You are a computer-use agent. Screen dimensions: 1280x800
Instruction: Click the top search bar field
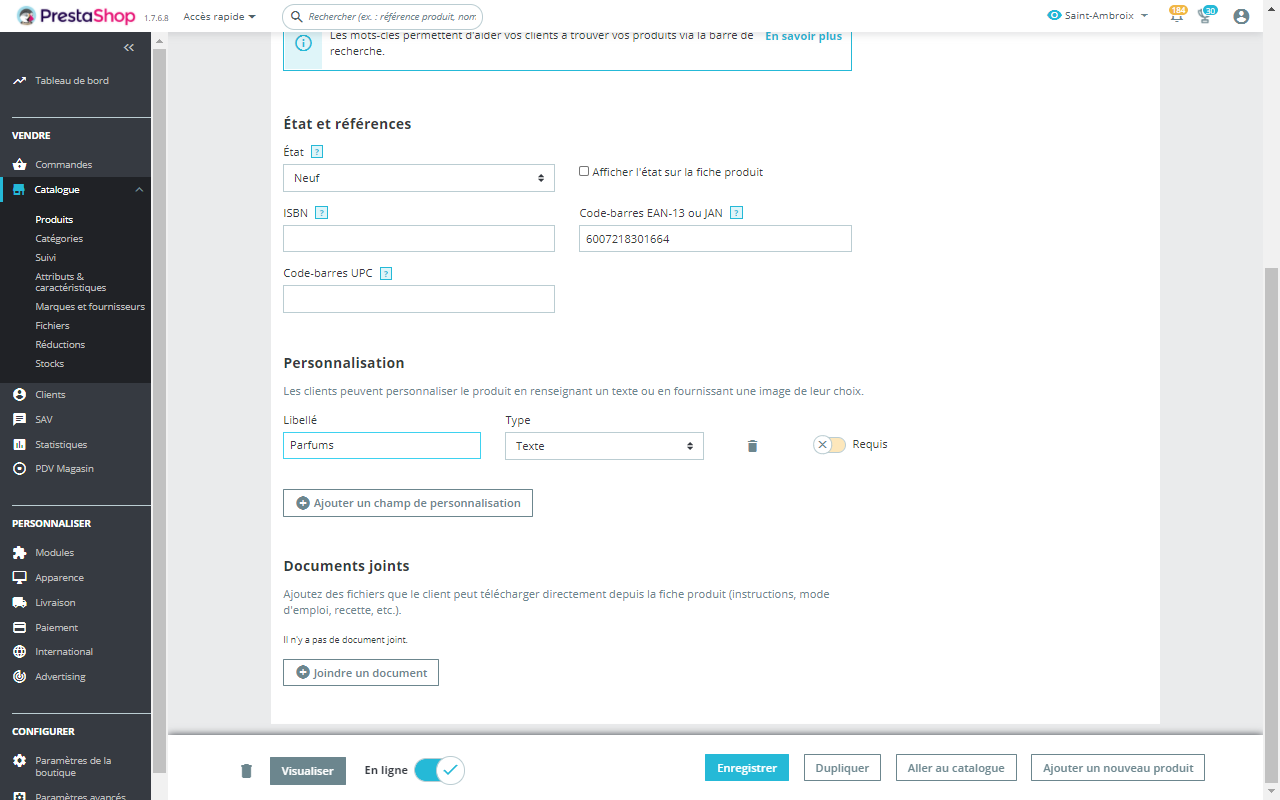(382, 17)
